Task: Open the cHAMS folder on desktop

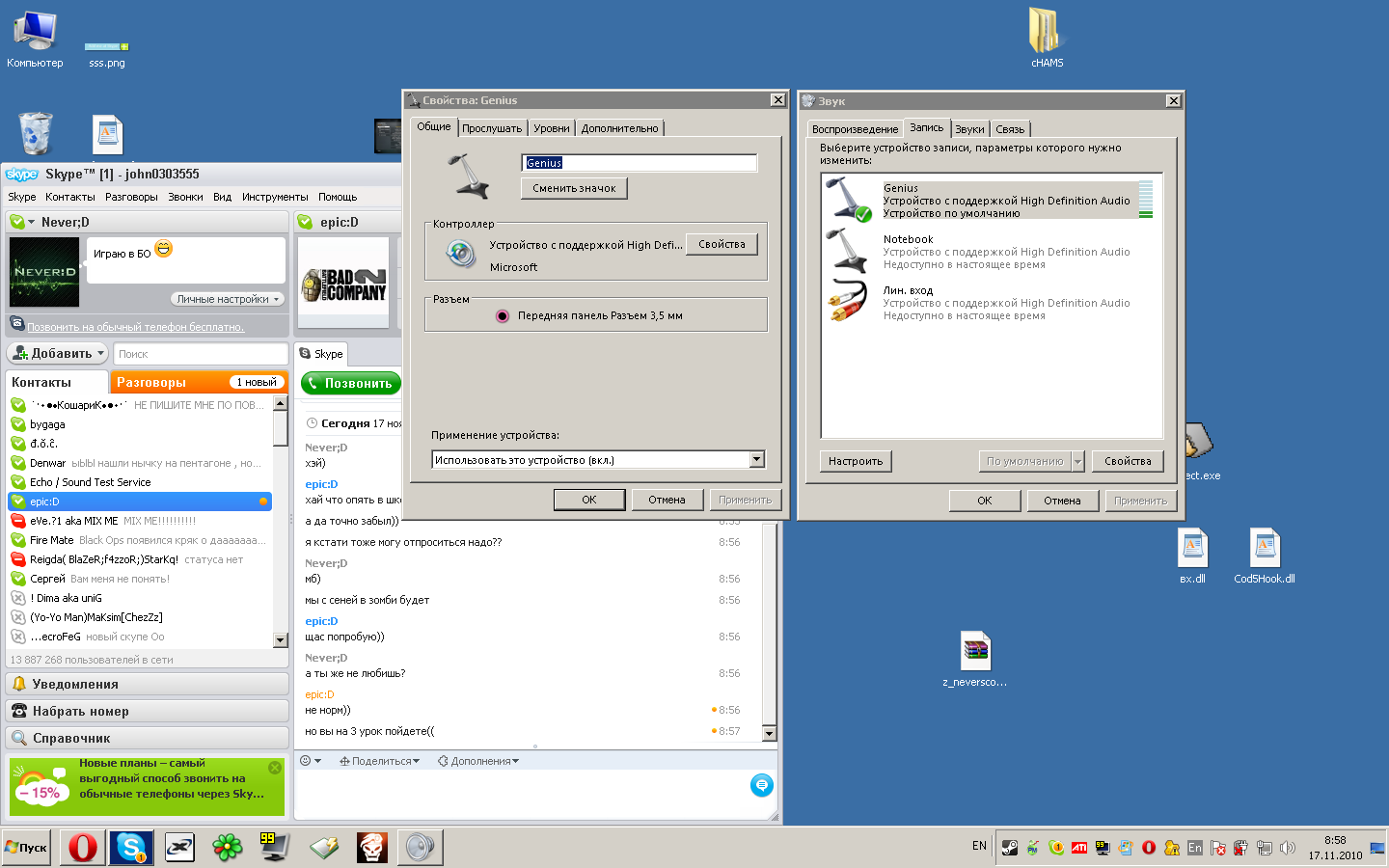Action: pyautogui.click(x=1047, y=39)
